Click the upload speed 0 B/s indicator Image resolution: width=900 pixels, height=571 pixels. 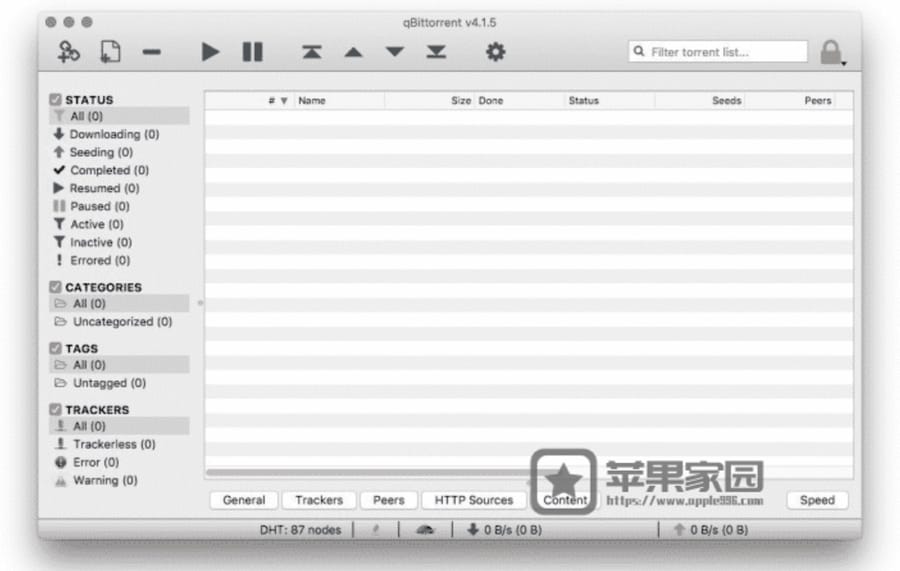(711, 530)
